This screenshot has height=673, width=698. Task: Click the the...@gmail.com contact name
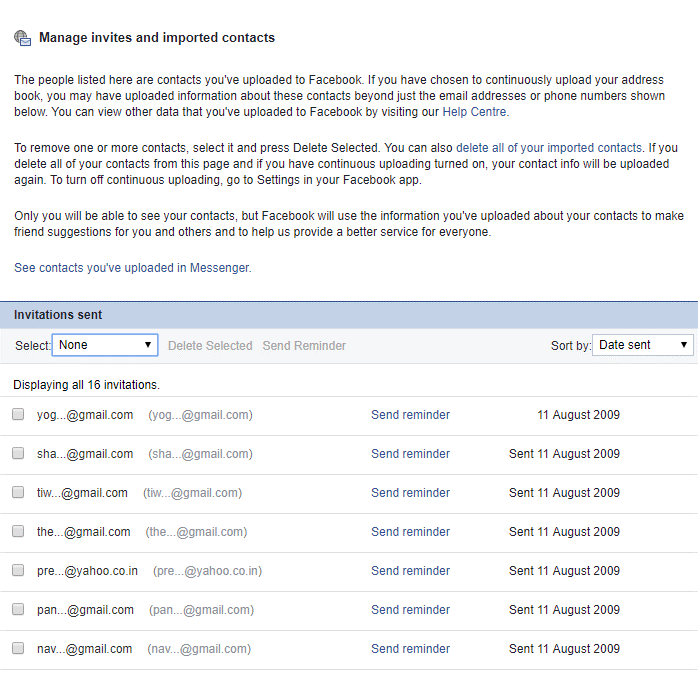84,532
